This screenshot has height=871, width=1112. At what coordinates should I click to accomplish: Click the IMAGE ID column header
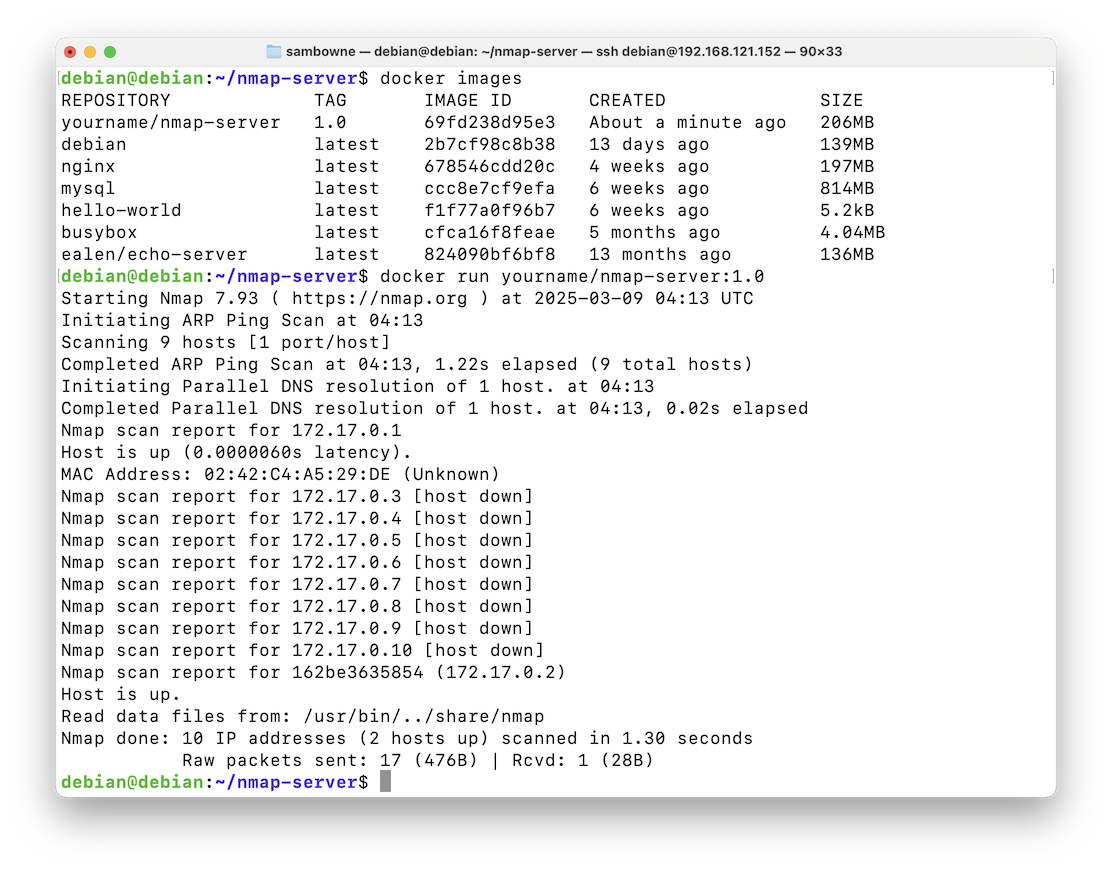[467, 100]
